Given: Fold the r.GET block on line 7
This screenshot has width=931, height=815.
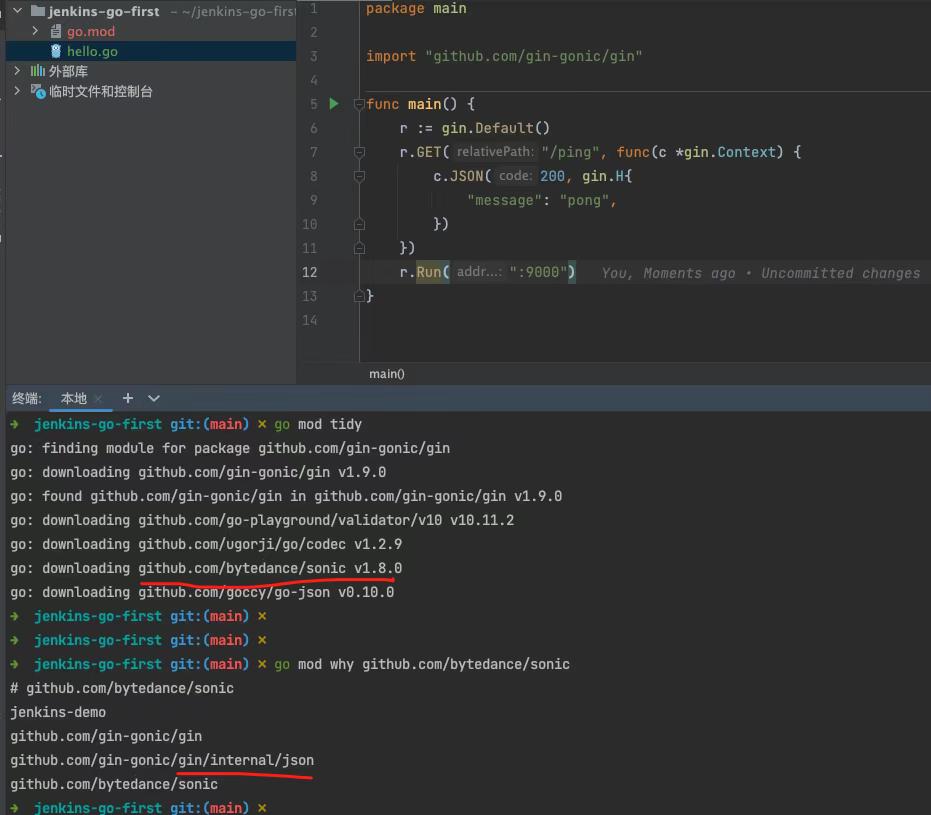Looking at the screenshot, I should (359, 152).
